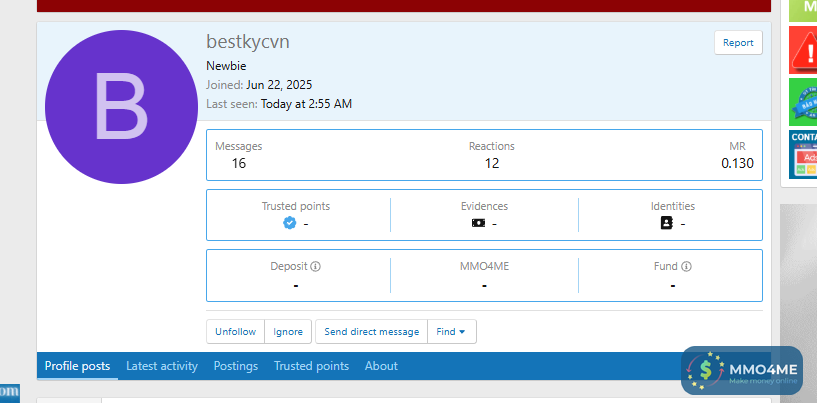The height and width of the screenshot is (403, 817).
Task: Send direct message to bestkycvn
Action: 372,332
